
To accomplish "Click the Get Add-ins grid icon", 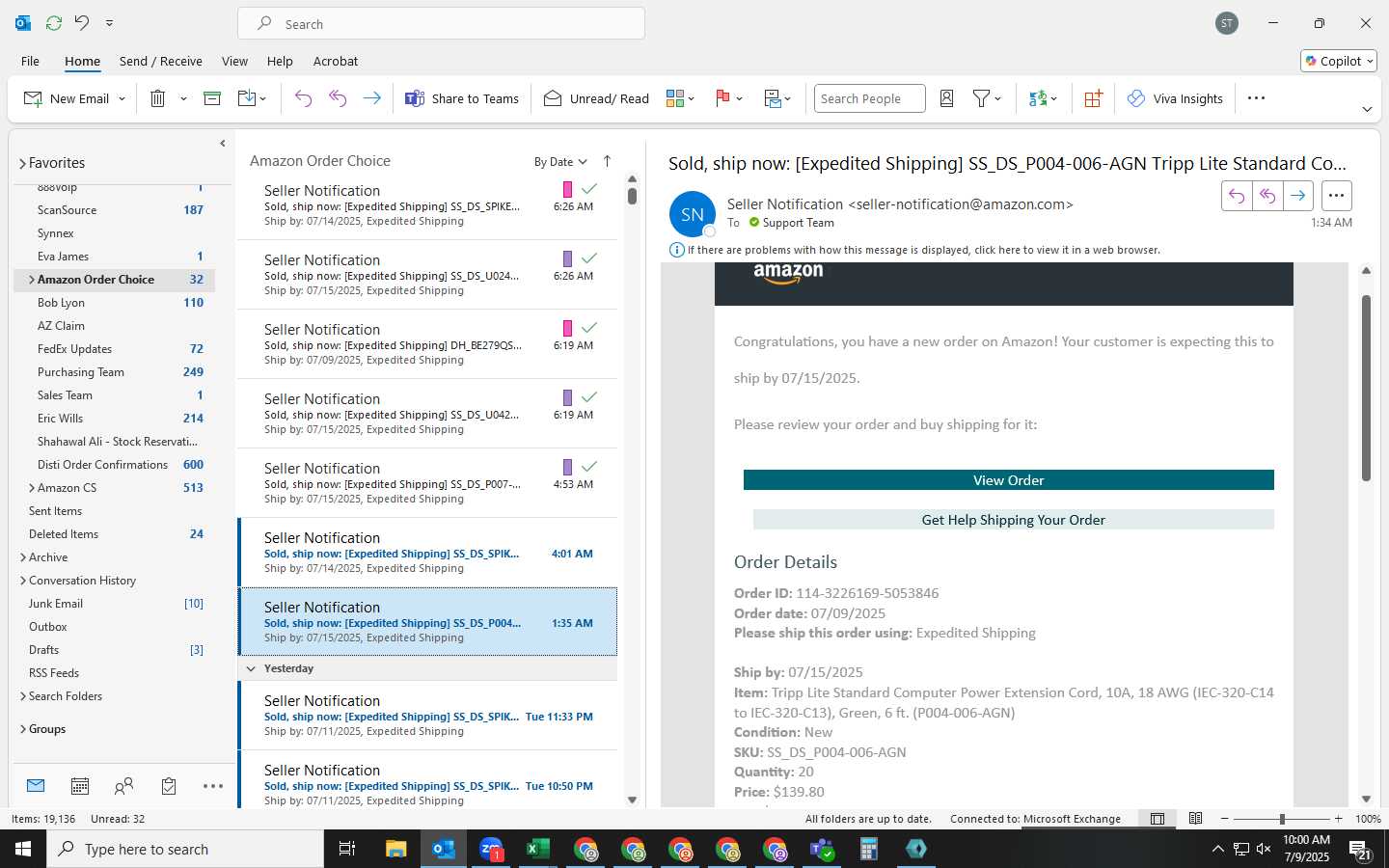I will coord(1093,98).
